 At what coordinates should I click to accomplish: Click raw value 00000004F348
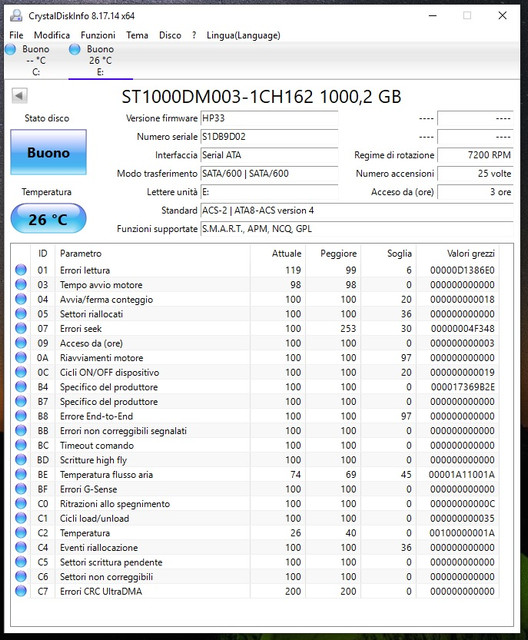click(462, 329)
